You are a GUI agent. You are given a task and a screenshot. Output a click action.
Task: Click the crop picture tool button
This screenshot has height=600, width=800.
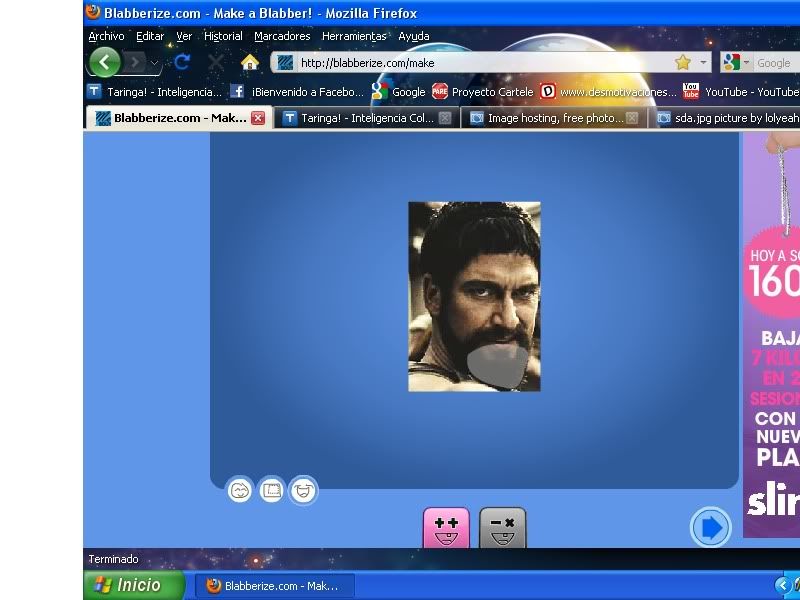tap(271, 491)
